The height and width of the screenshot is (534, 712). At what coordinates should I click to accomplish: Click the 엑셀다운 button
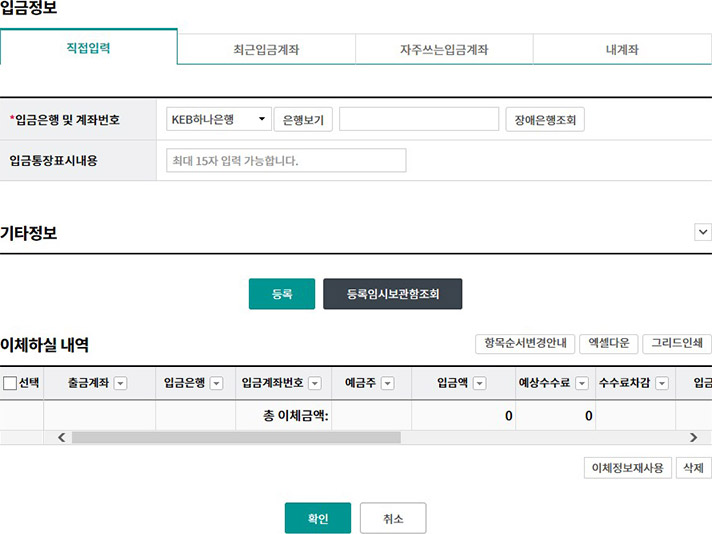[608, 344]
